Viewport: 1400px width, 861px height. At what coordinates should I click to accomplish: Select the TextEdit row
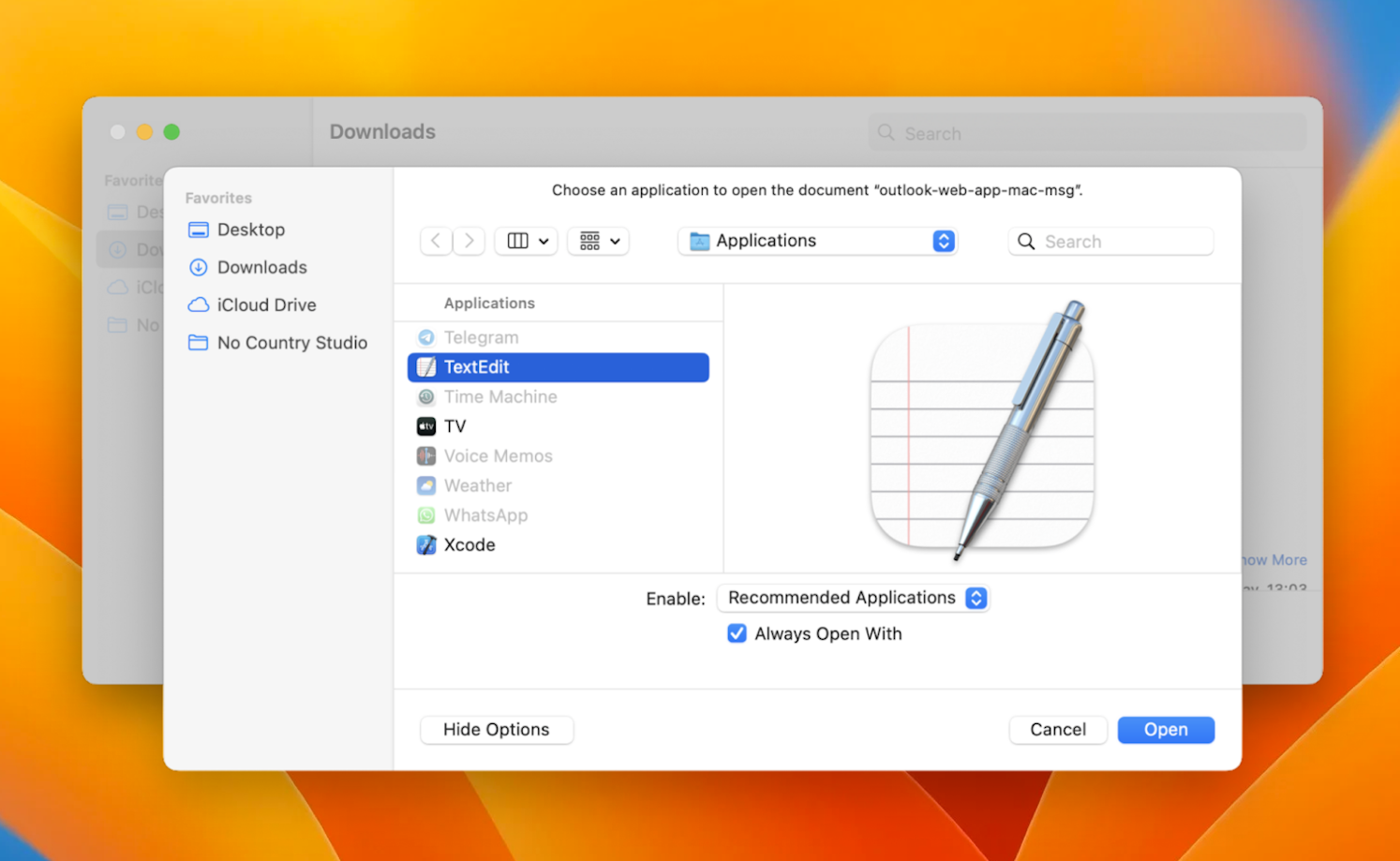[x=559, y=367]
